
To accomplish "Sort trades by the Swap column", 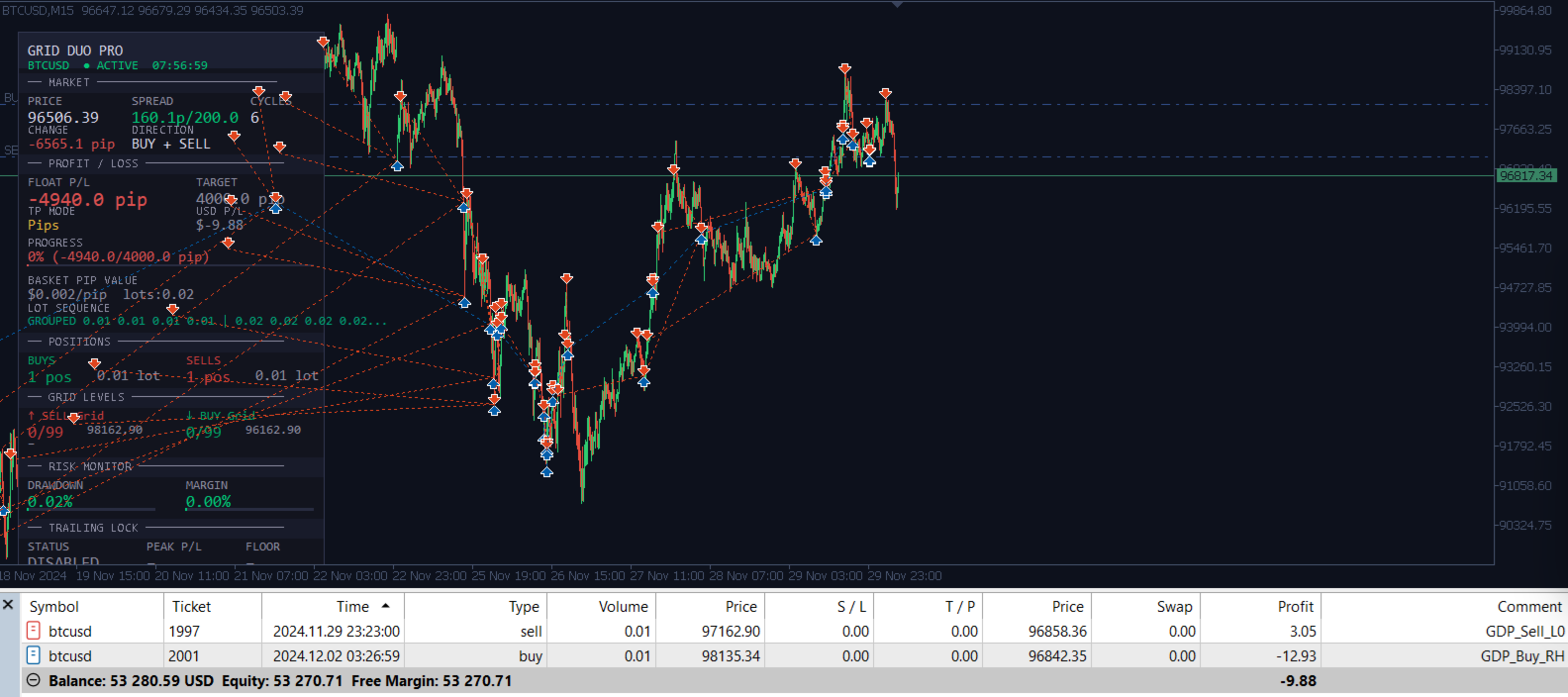I will [1174, 606].
